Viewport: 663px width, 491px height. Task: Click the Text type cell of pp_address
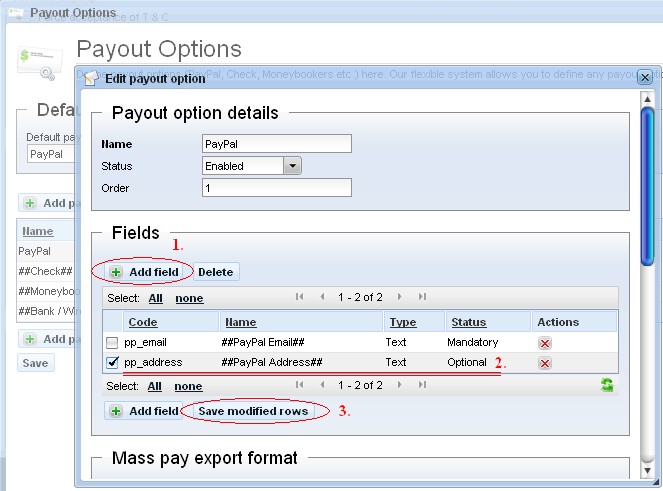396,362
